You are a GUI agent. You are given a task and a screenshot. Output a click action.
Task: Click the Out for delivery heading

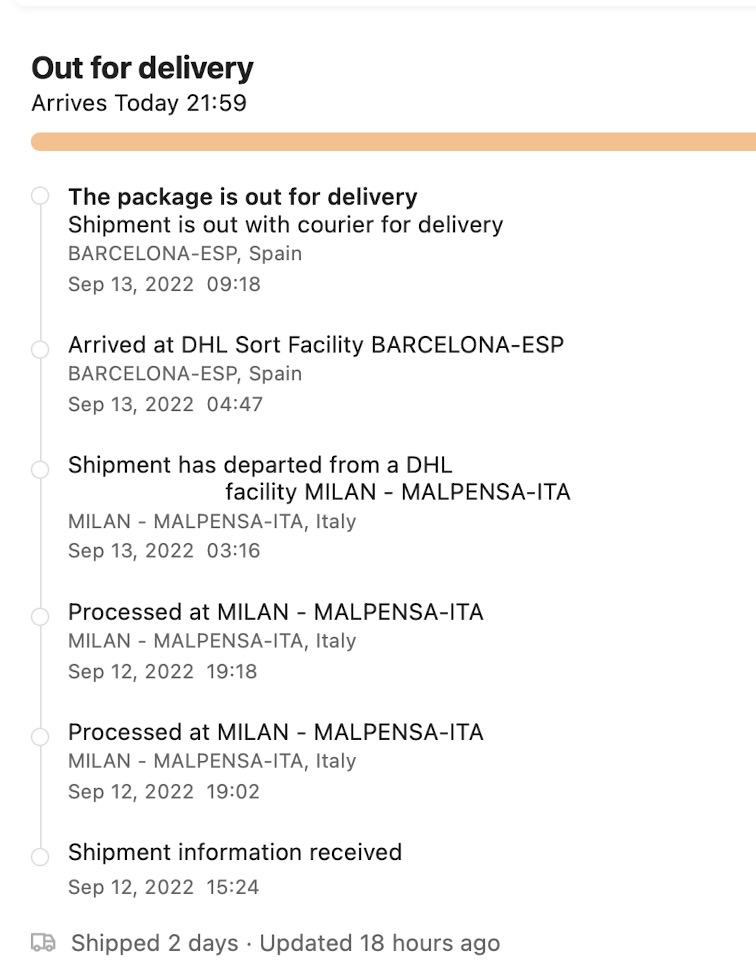coord(142,68)
